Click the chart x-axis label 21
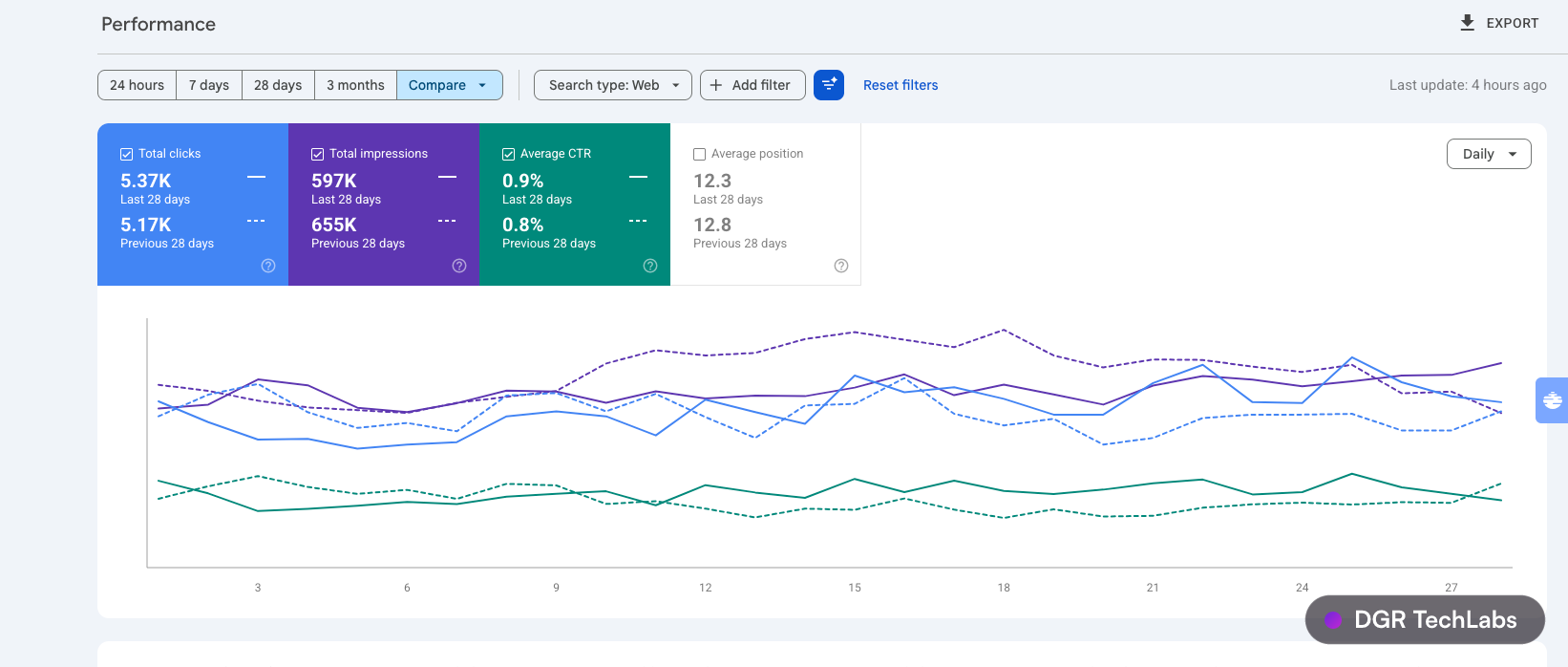 tap(1153, 588)
